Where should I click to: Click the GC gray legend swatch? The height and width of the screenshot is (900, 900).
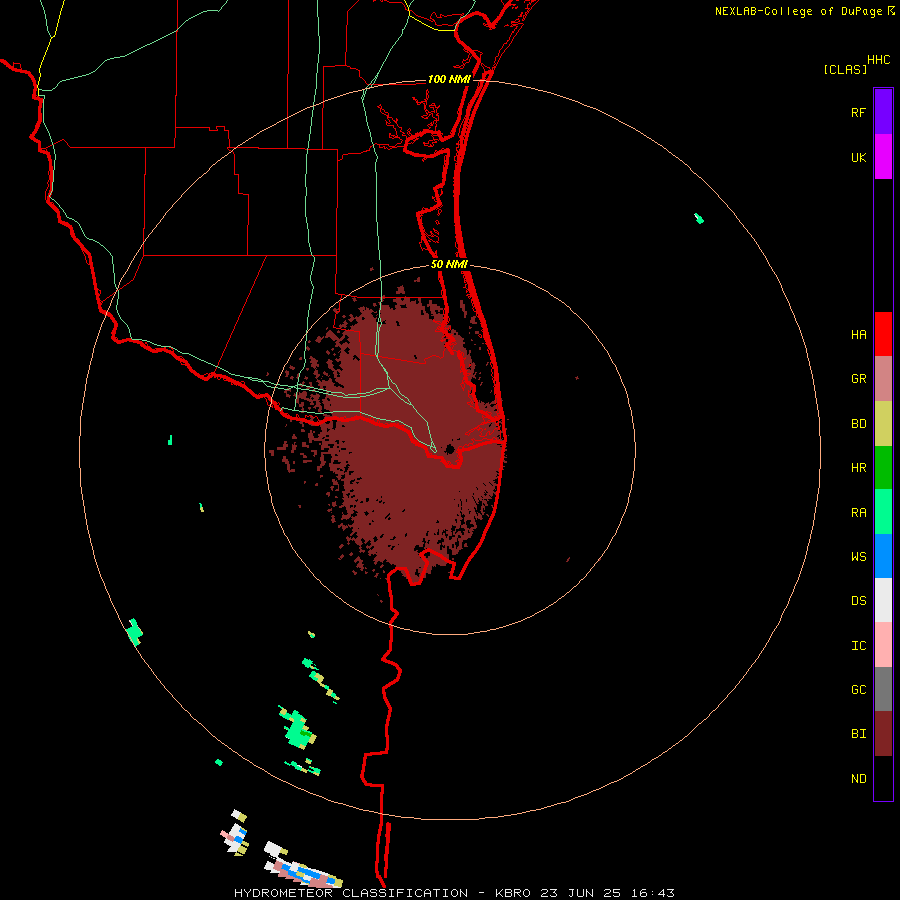click(x=883, y=689)
